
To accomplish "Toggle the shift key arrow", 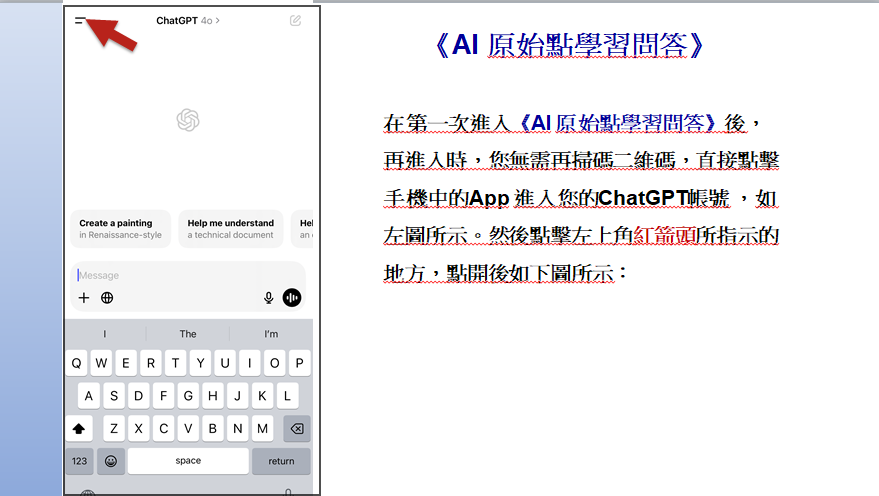I will pos(79,429).
